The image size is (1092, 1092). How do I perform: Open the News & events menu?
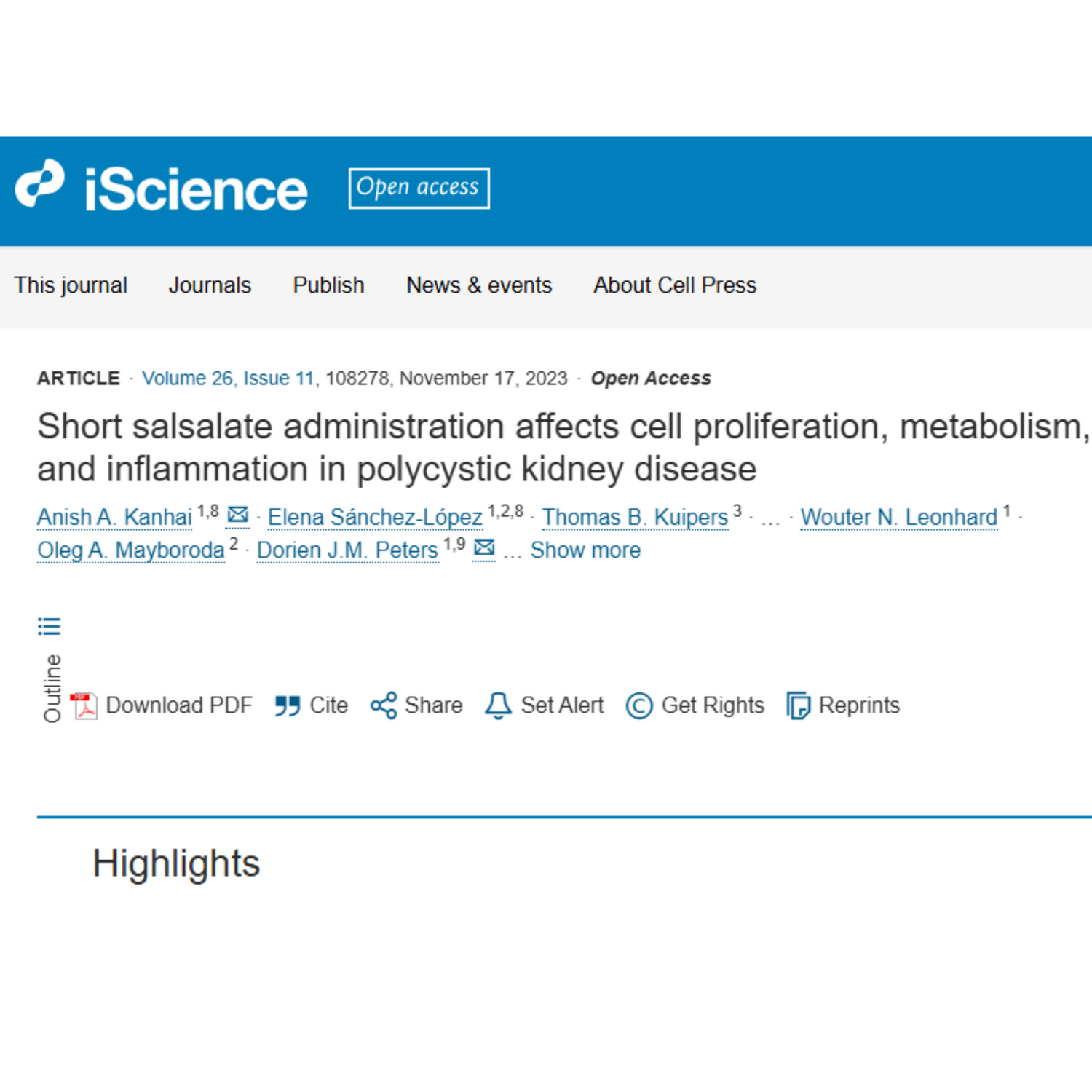pos(479,285)
